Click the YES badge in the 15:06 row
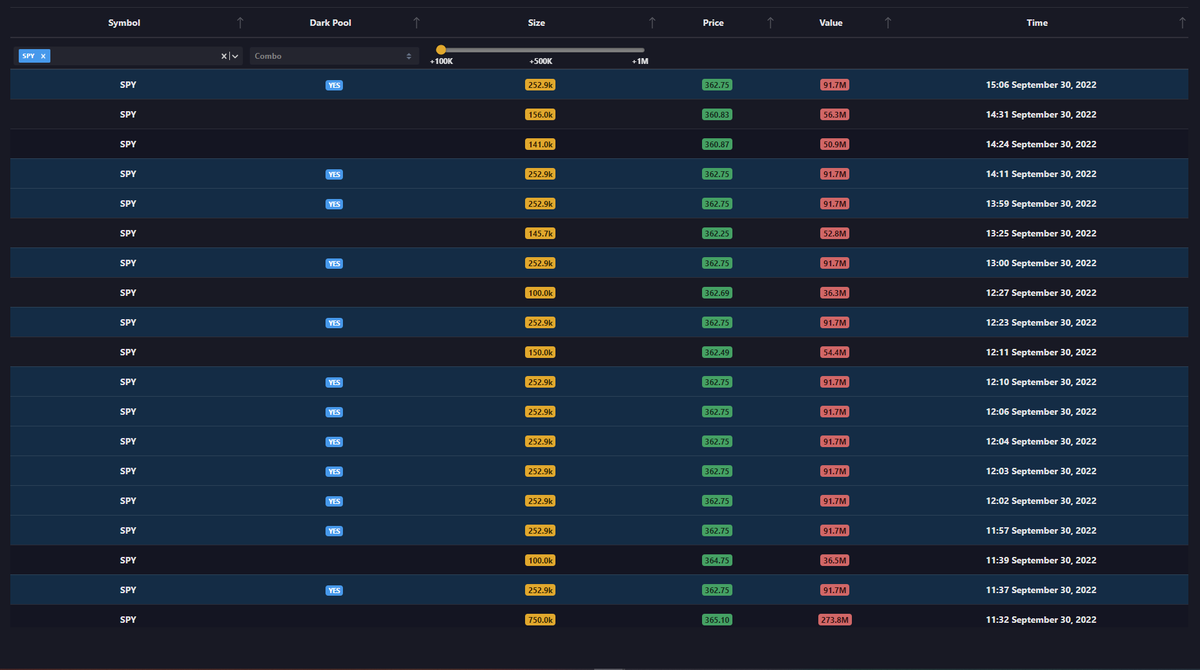The height and width of the screenshot is (670, 1200). point(334,85)
